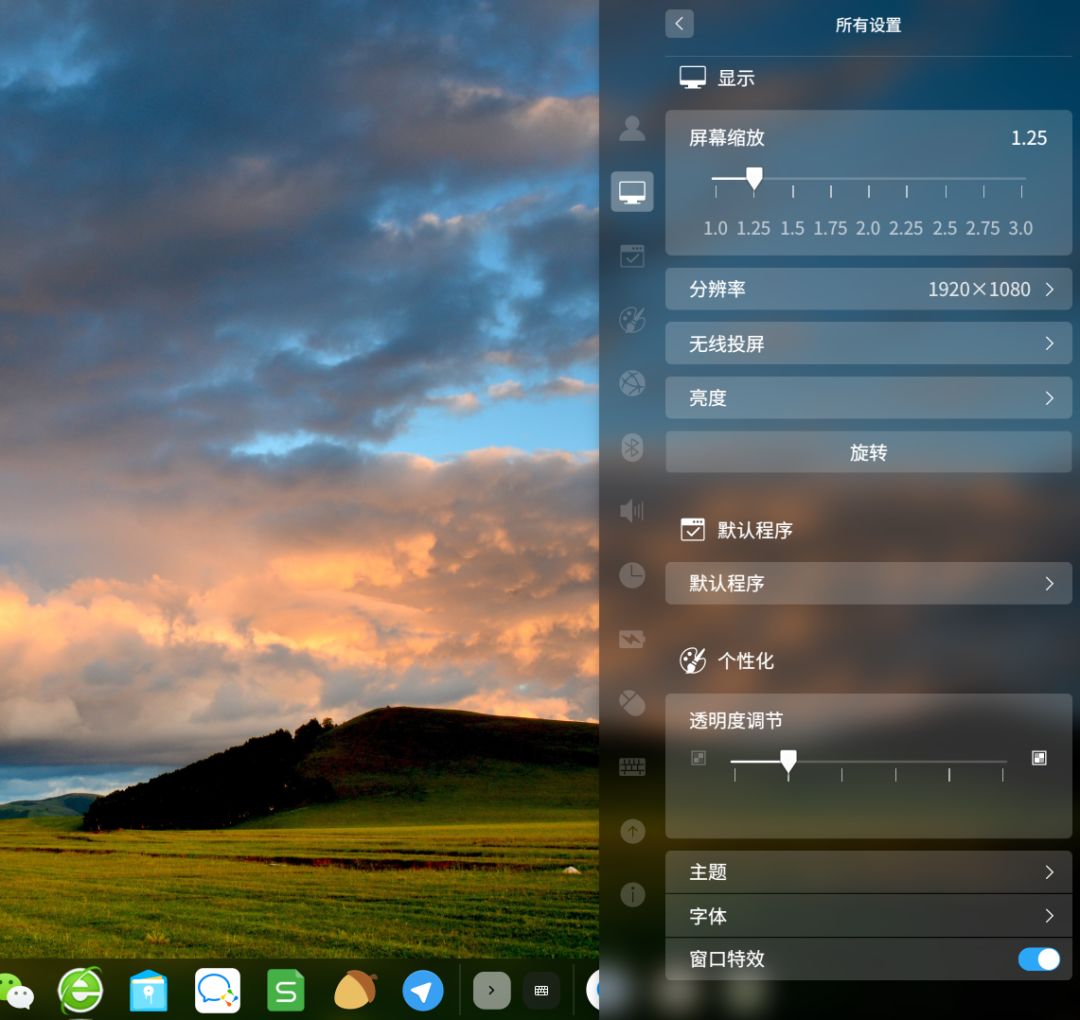This screenshot has height=1020, width=1080.
Task: Open the 亮度 brightness submenu
Action: [868, 398]
